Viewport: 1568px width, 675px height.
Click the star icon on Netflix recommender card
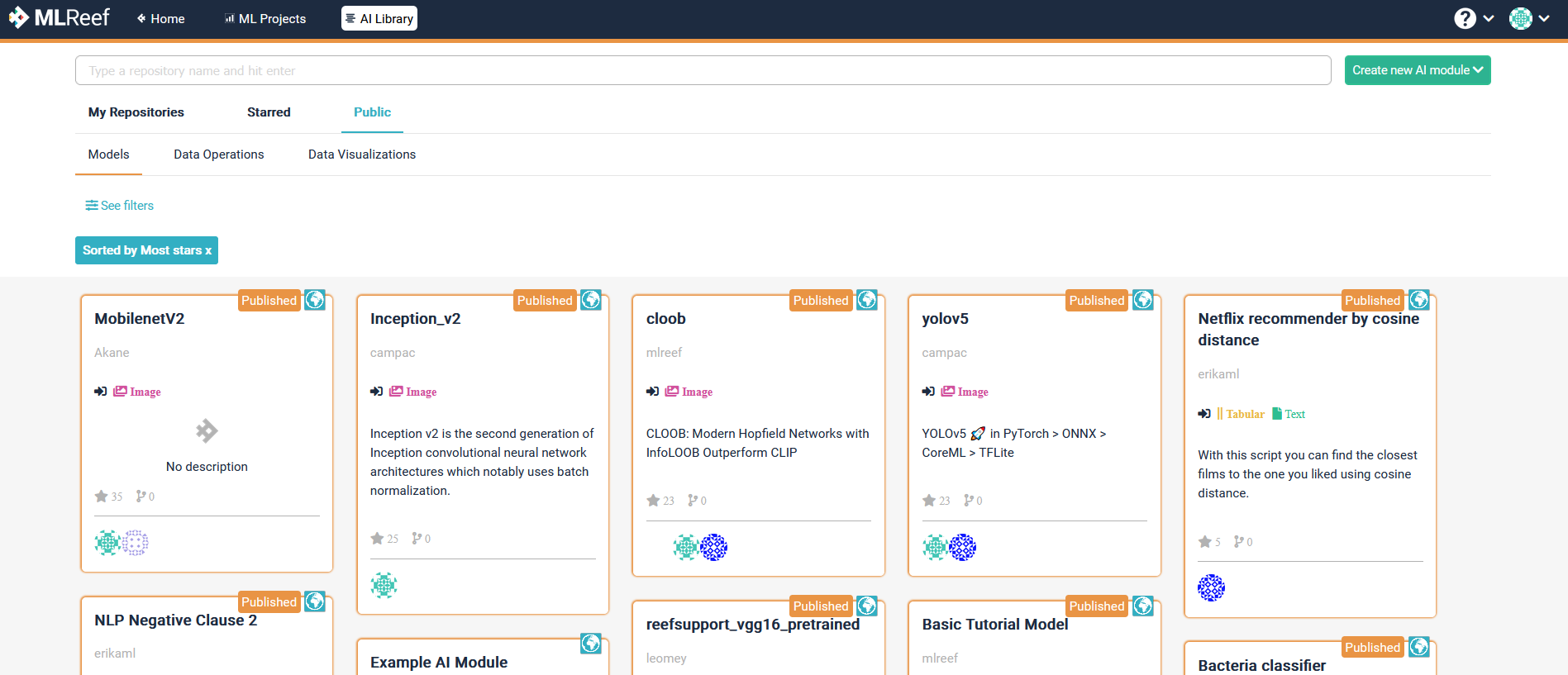[x=1205, y=542]
